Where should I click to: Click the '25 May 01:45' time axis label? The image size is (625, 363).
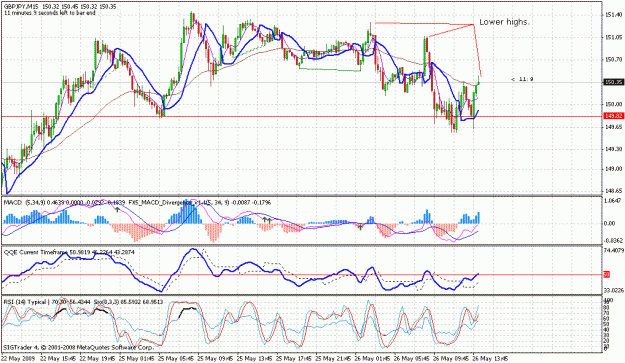pos(136,358)
